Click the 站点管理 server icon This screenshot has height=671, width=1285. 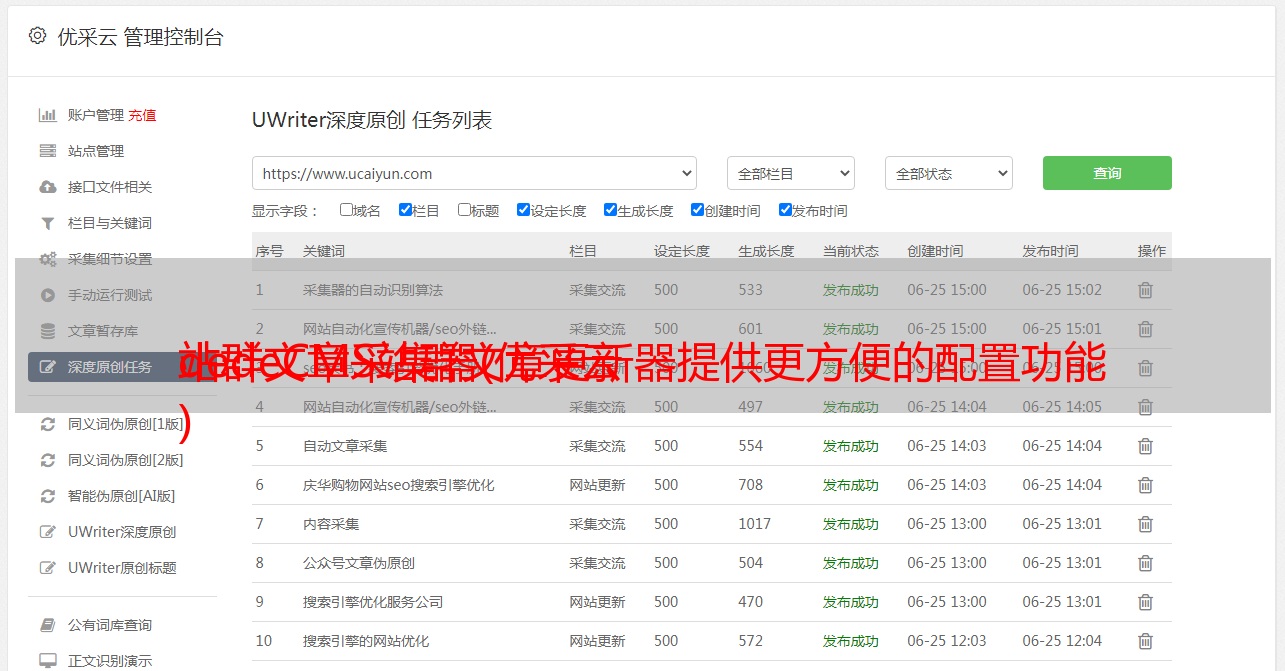pyautogui.click(x=47, y=151)
